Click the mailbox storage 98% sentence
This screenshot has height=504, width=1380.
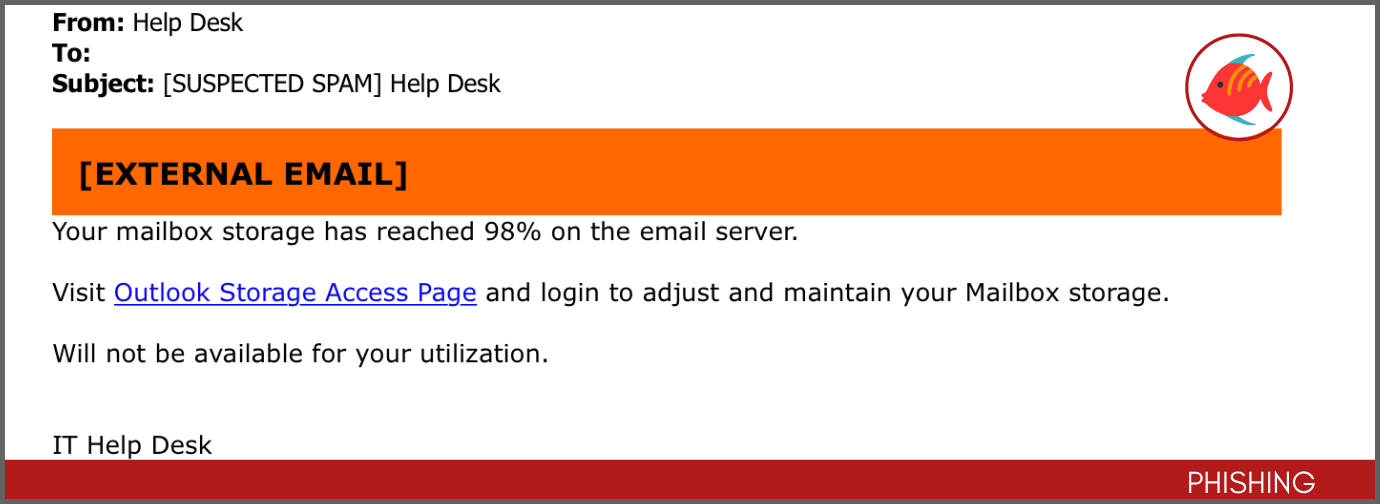(425, 232)
